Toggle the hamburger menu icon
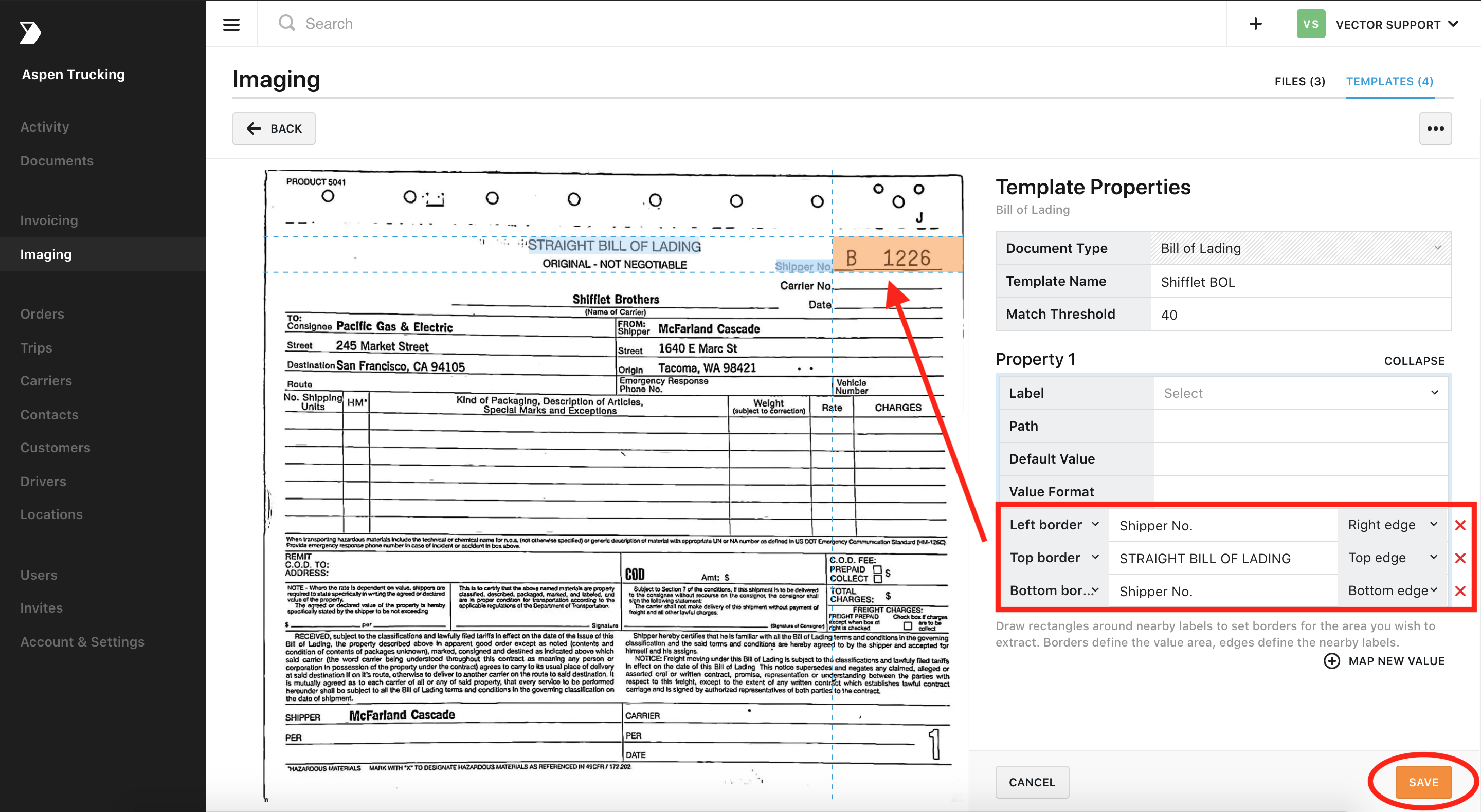This screenshot has height=812, width=1481. click(x=231, y=24)
